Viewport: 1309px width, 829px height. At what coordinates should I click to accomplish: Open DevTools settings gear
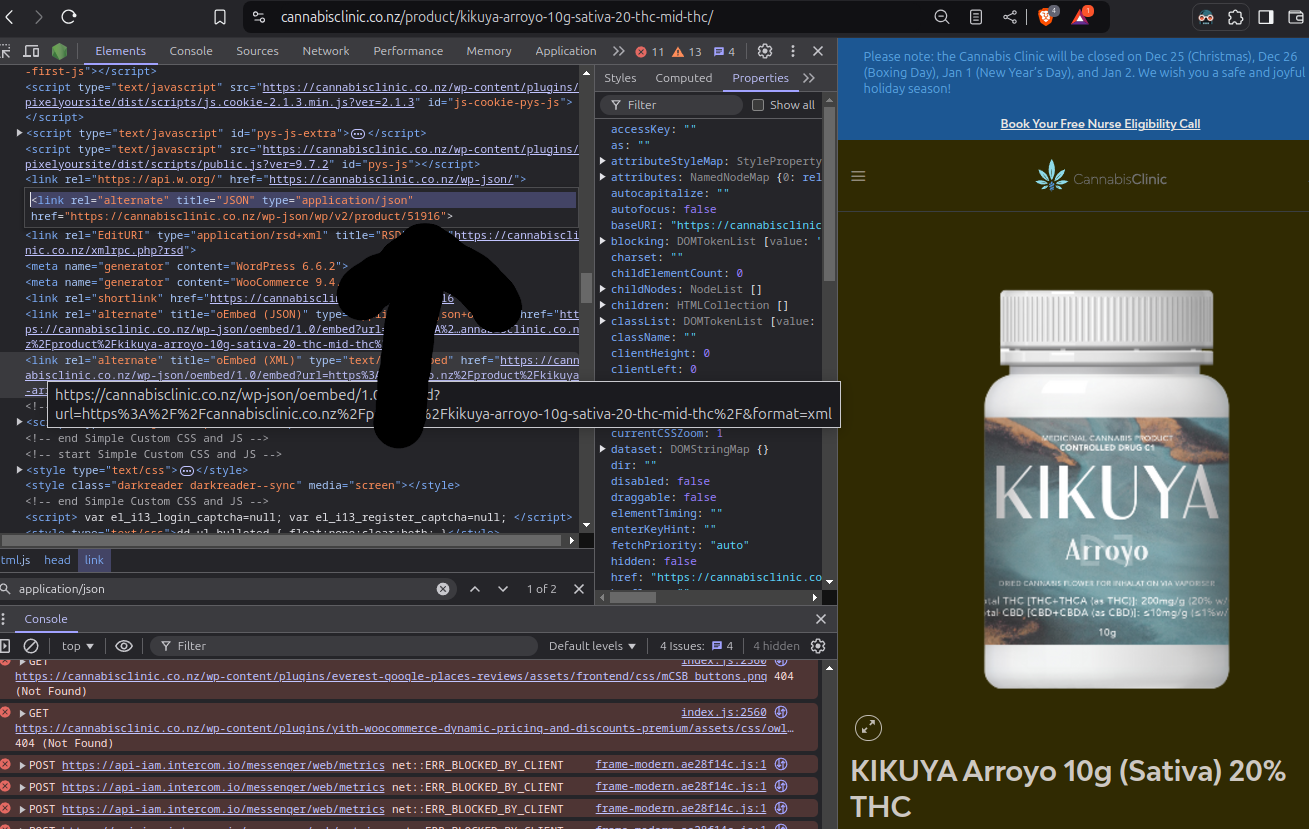(765, 51)
